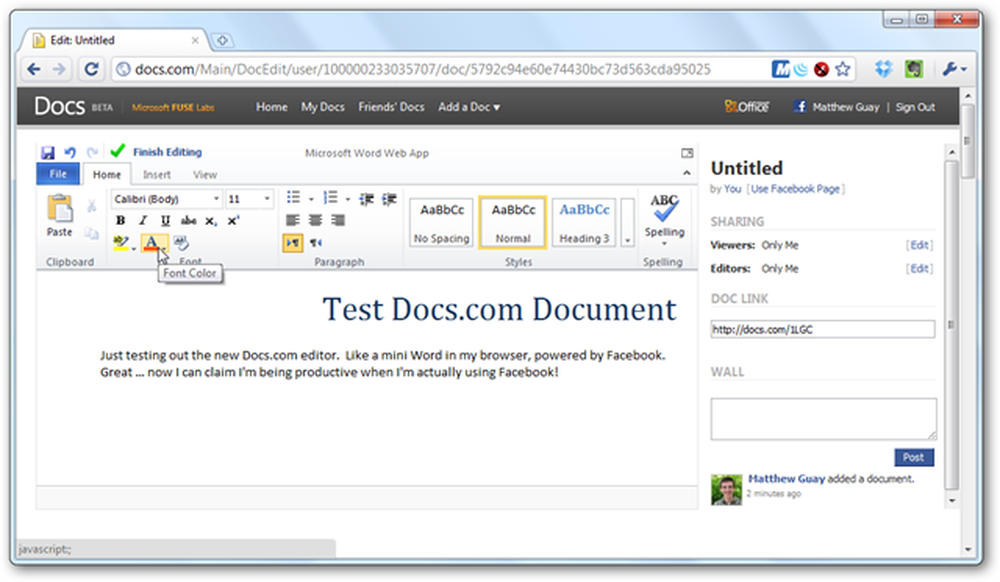The height and width of the screenshot is (582, 1000).
Task: Open the browser wrench settings menu
Action: click(x=954, y=69)
